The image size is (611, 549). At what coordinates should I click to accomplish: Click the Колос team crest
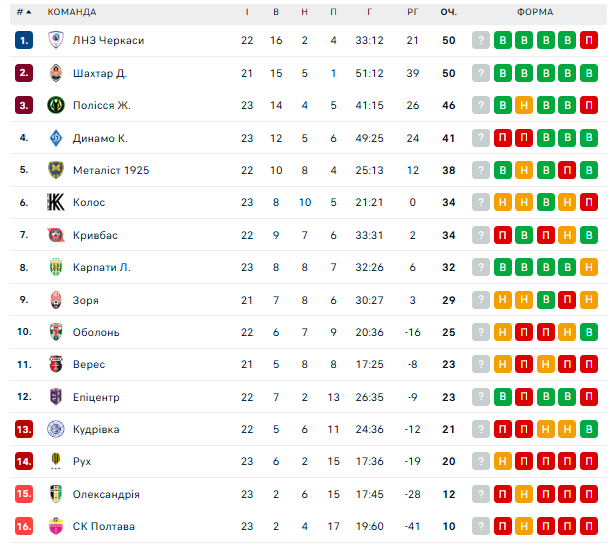pyautogui.click(x=56, y=203)
